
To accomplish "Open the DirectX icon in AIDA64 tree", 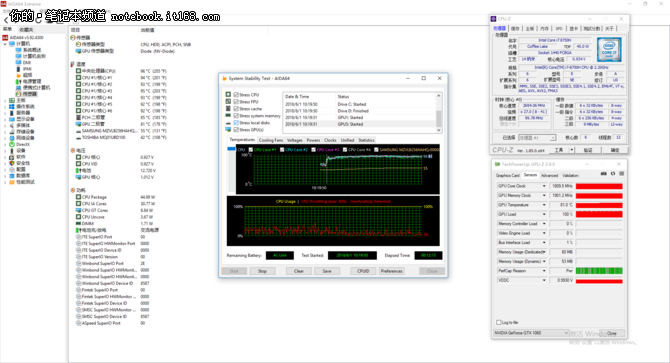I will pyautogui.click(x=12, y=144).
